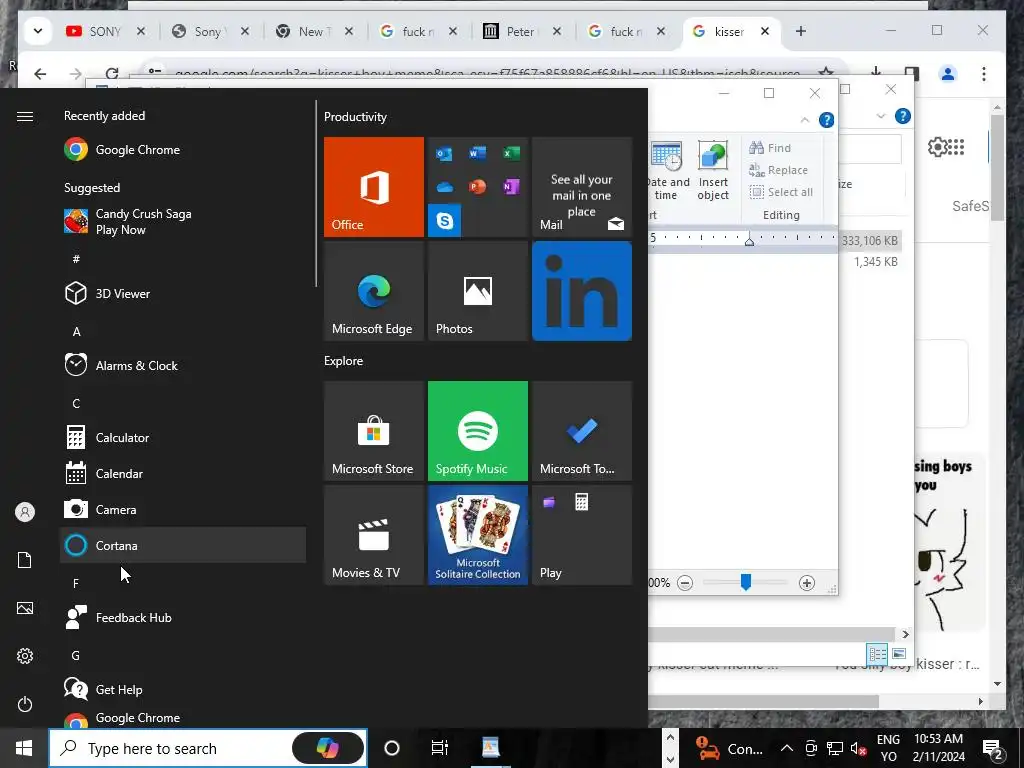Open the Play folder tile
Image resolution: width=1024 pixels, height=768 pixels.
(x=582, y=535)
